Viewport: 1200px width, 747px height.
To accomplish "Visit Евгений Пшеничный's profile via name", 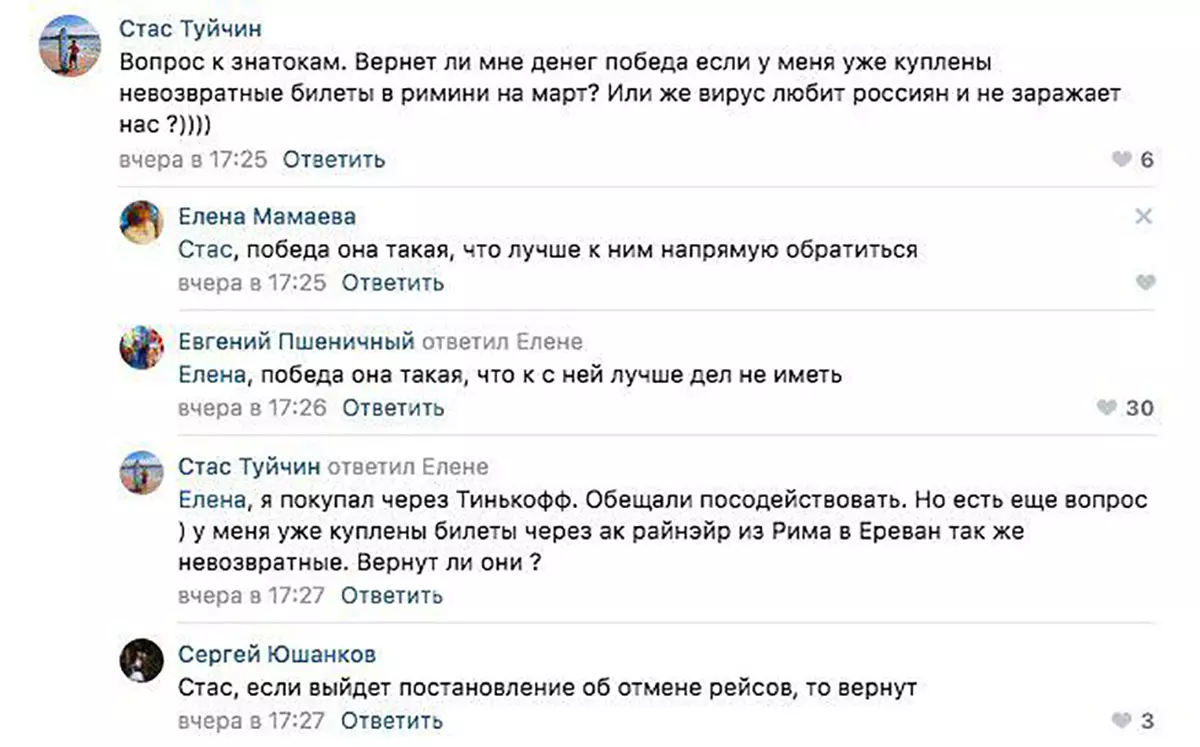I will pos(296,342).
